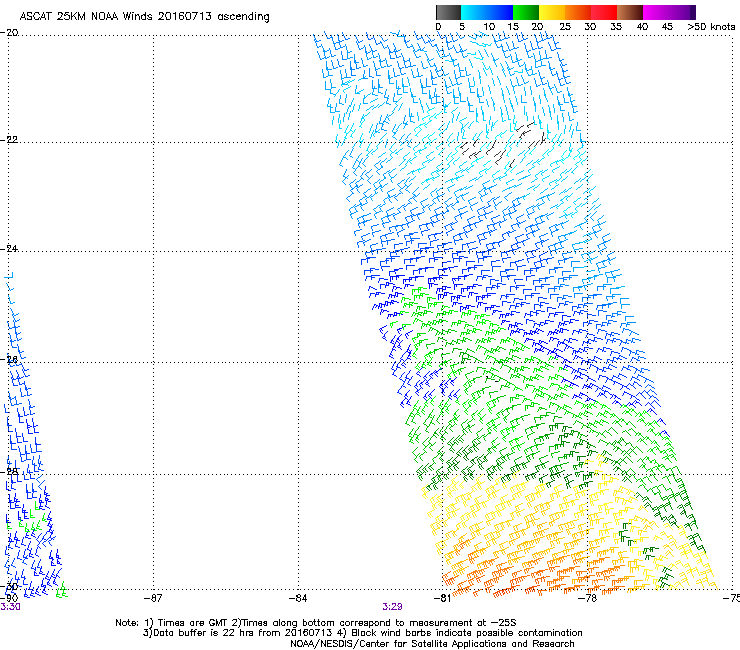Click the '15' legend scale label
The image size is (740, 650).
coord(513,27)
